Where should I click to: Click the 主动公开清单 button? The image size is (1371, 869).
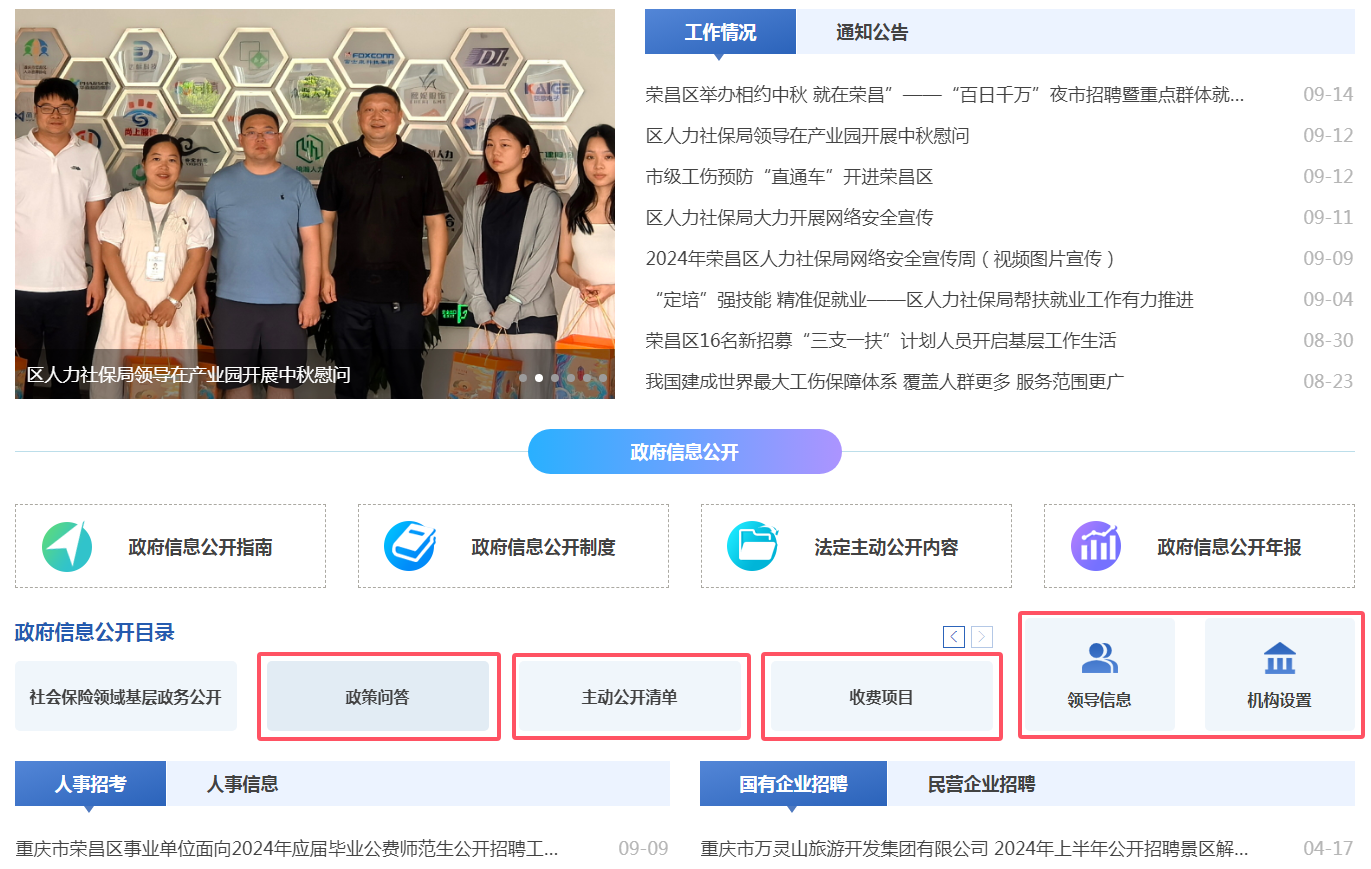click(630, 697)
